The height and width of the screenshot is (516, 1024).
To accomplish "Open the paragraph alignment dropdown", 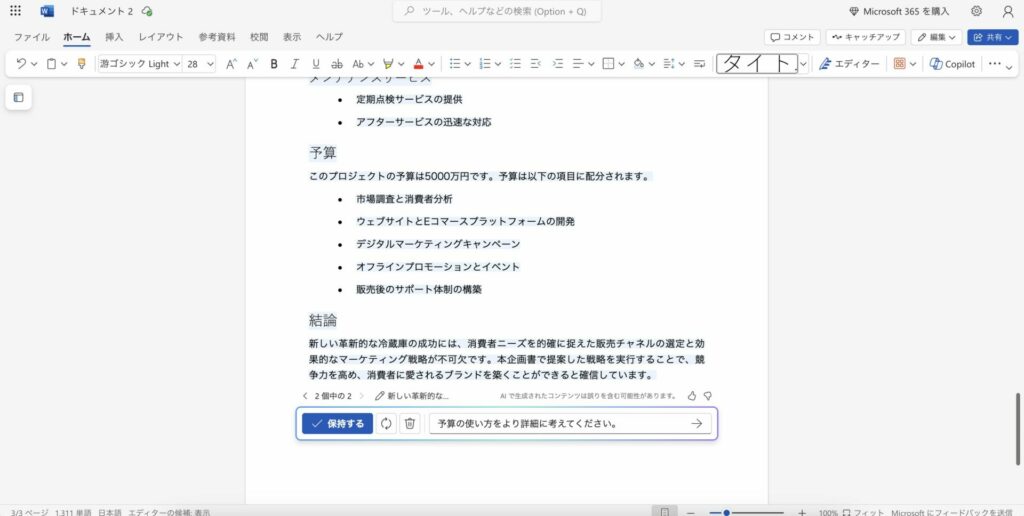I will (583, 63).
